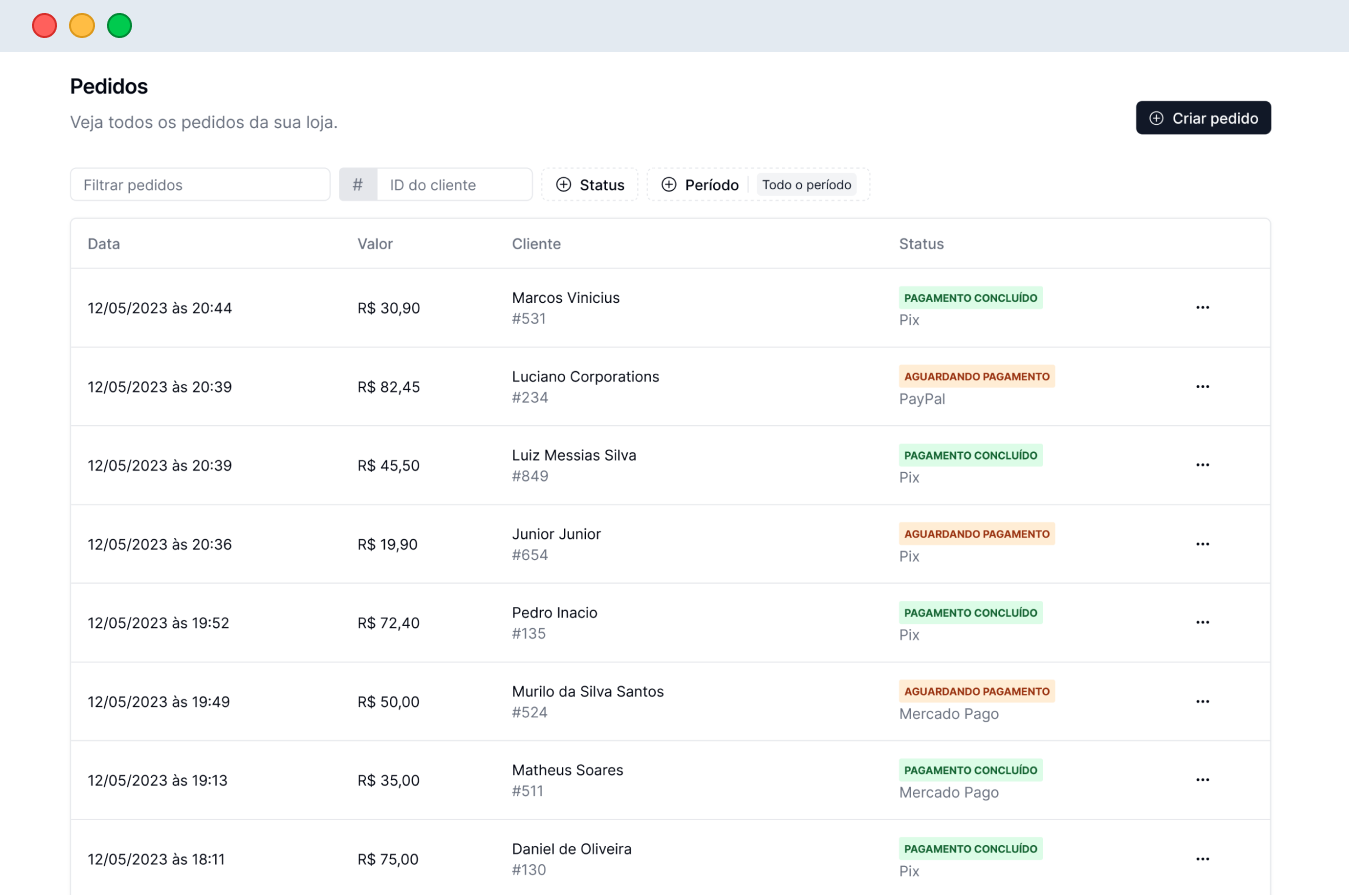The image size is (1349, 895).
Task: Click client name Junior Junior
Action: coord(557,534)
